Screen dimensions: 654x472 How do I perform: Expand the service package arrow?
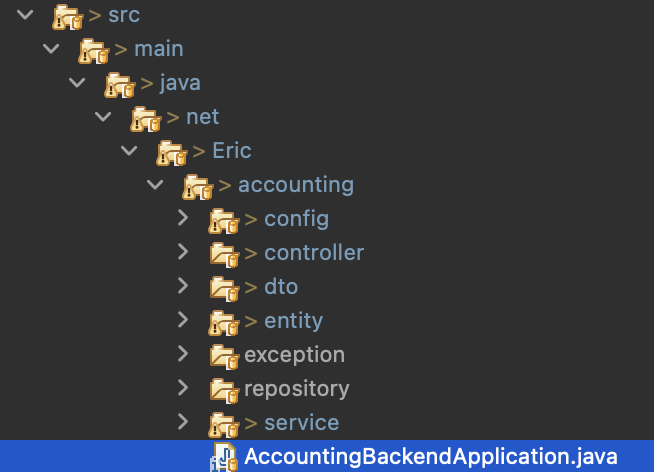[182, 422]
